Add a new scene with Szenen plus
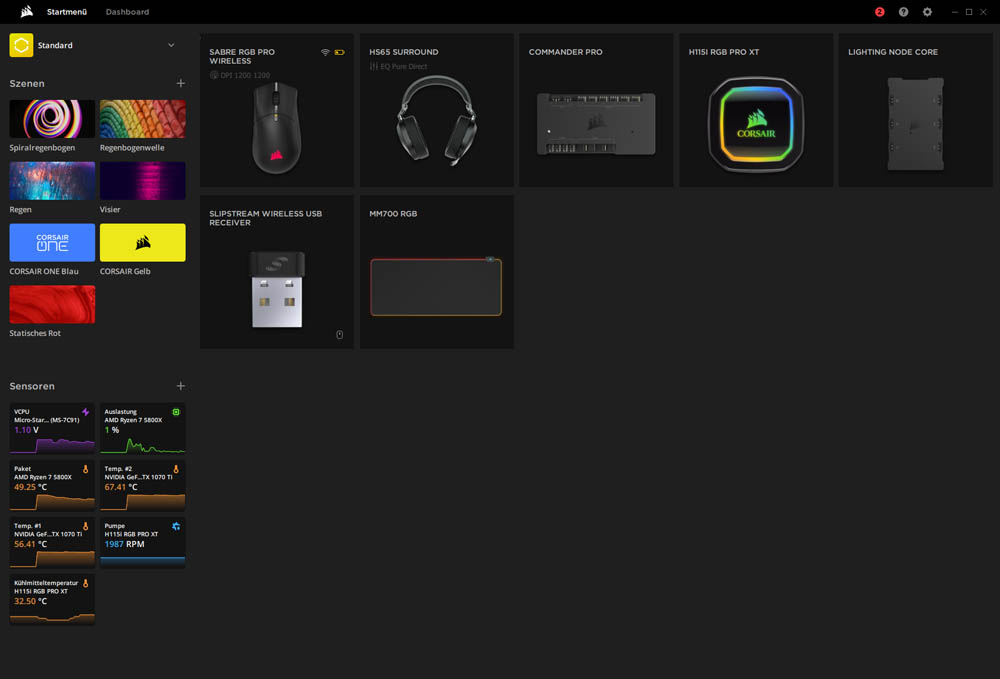This screenshot has width=1000, height=679. 180,84
